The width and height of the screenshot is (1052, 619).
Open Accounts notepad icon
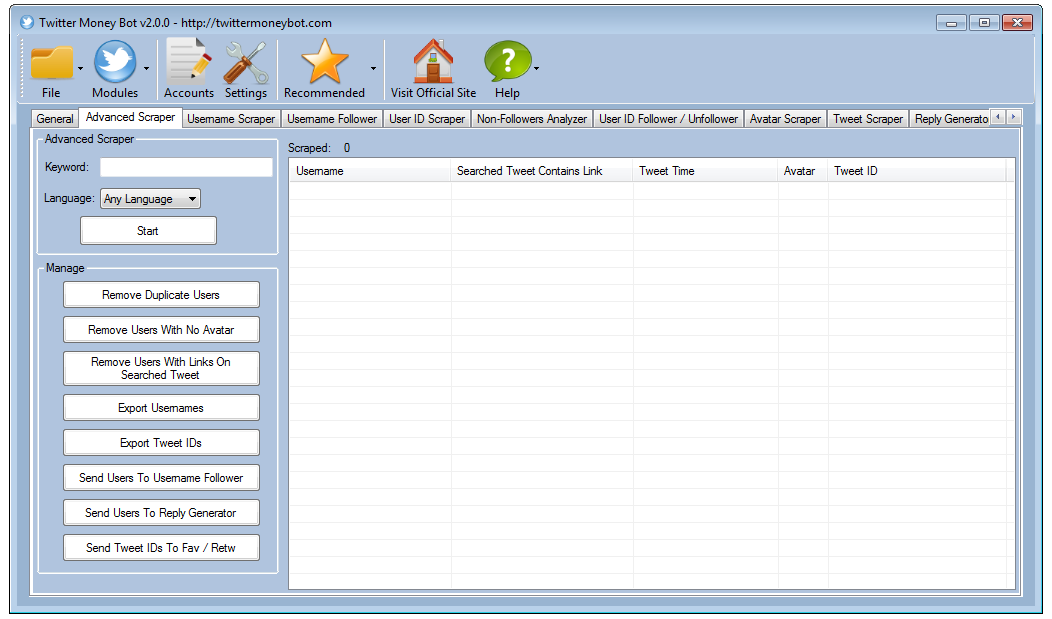(189, 61)
